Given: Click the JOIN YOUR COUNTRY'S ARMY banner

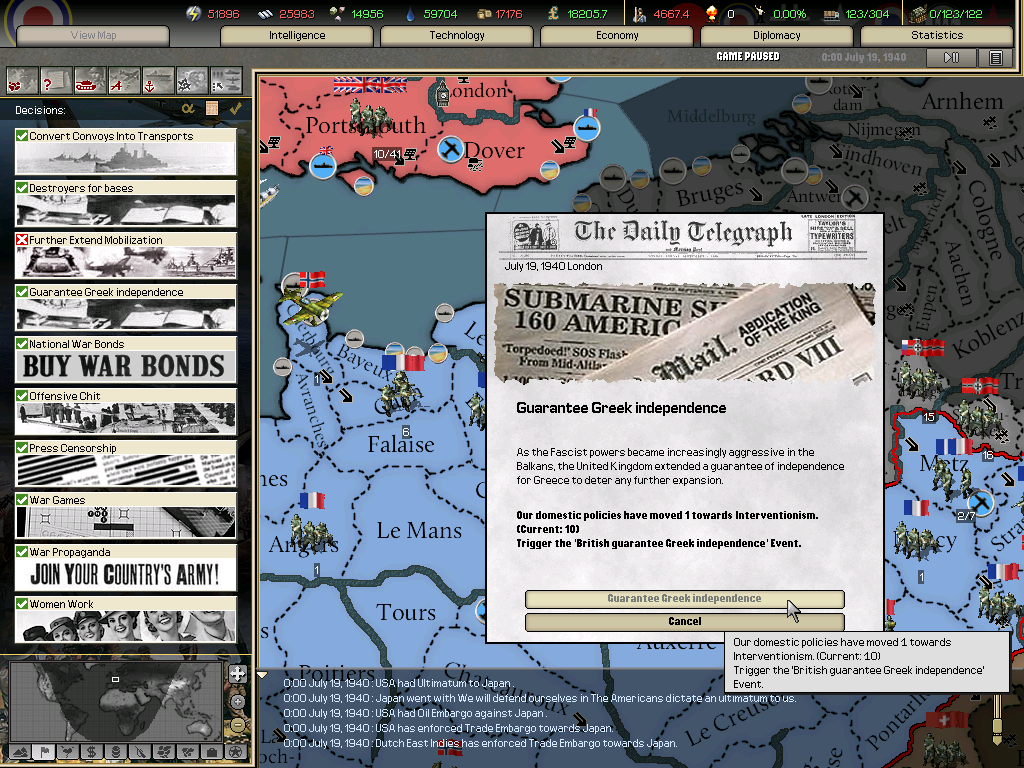Looking at the screenshot, I should pyautogui.click(x=125, y=574).
